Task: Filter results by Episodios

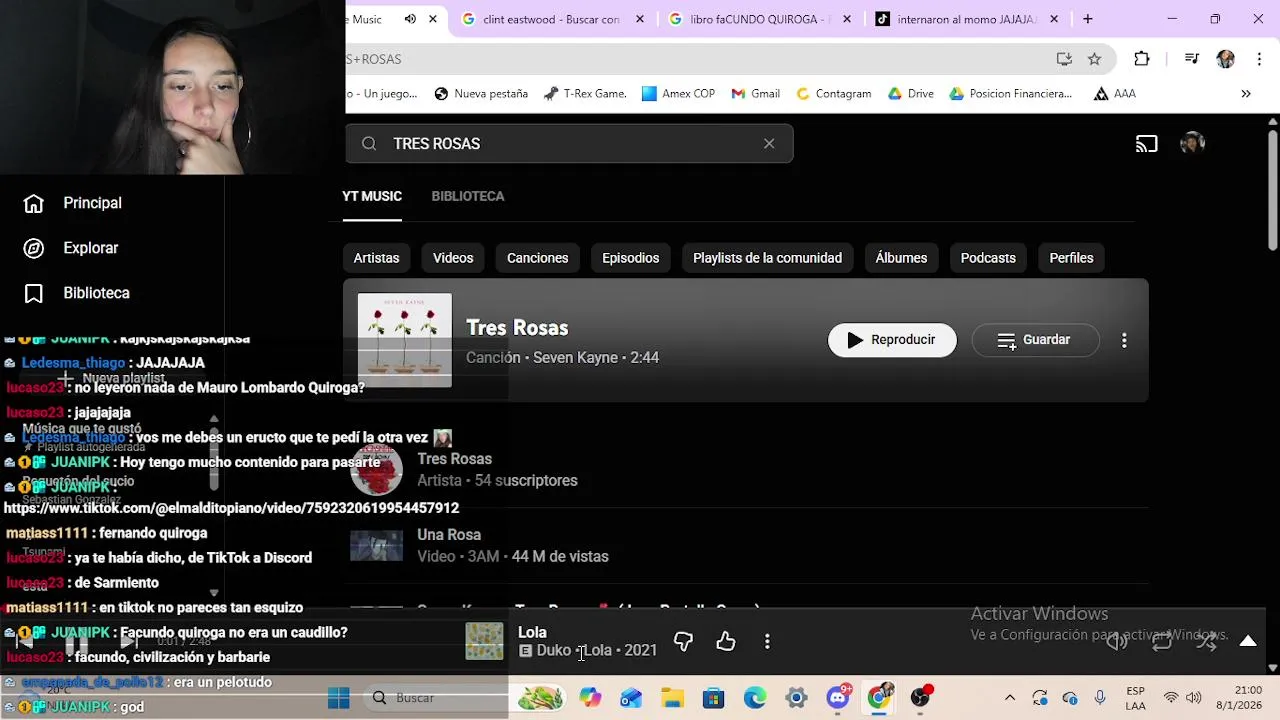Action: click(x=630, y=258)
